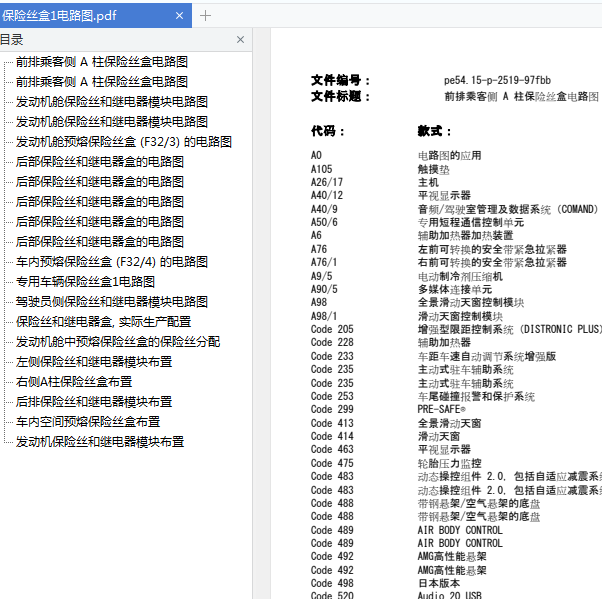This screenshot has width=602, height=599.
Task: Click code A90/5
Action: pos(324,289)
